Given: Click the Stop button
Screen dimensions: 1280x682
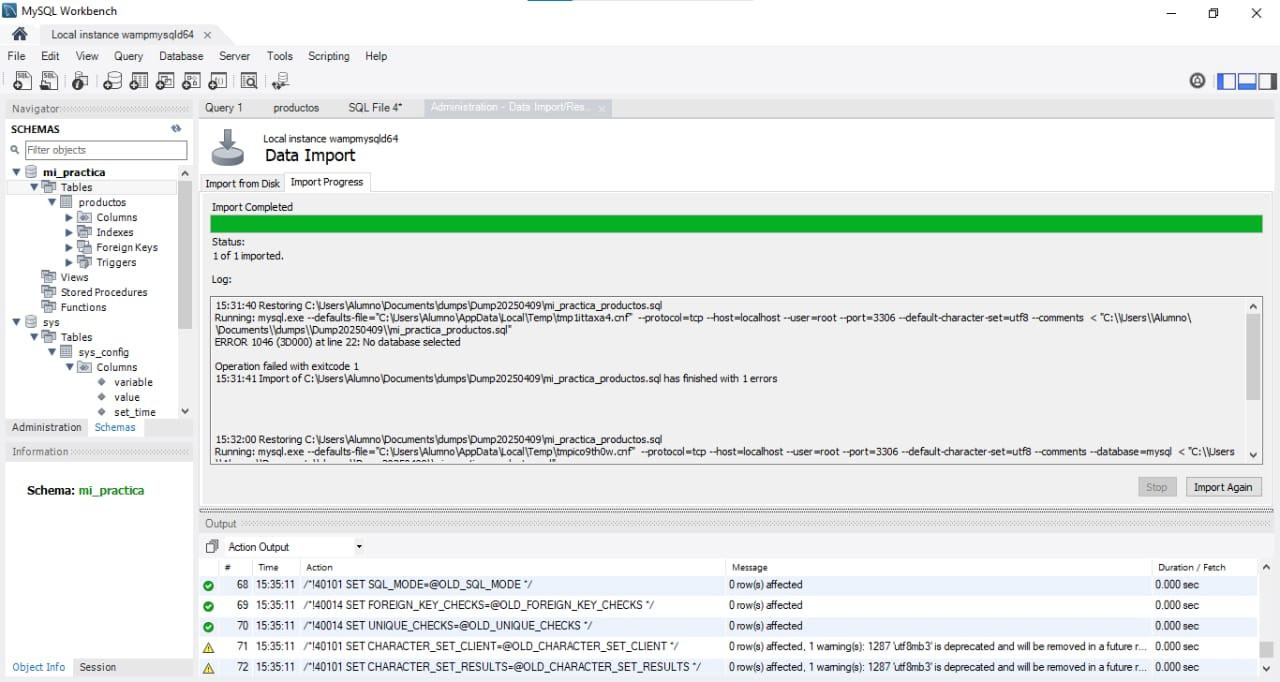Looking at the screenshot, I should pyautogui.click(x=1157, y=487).
